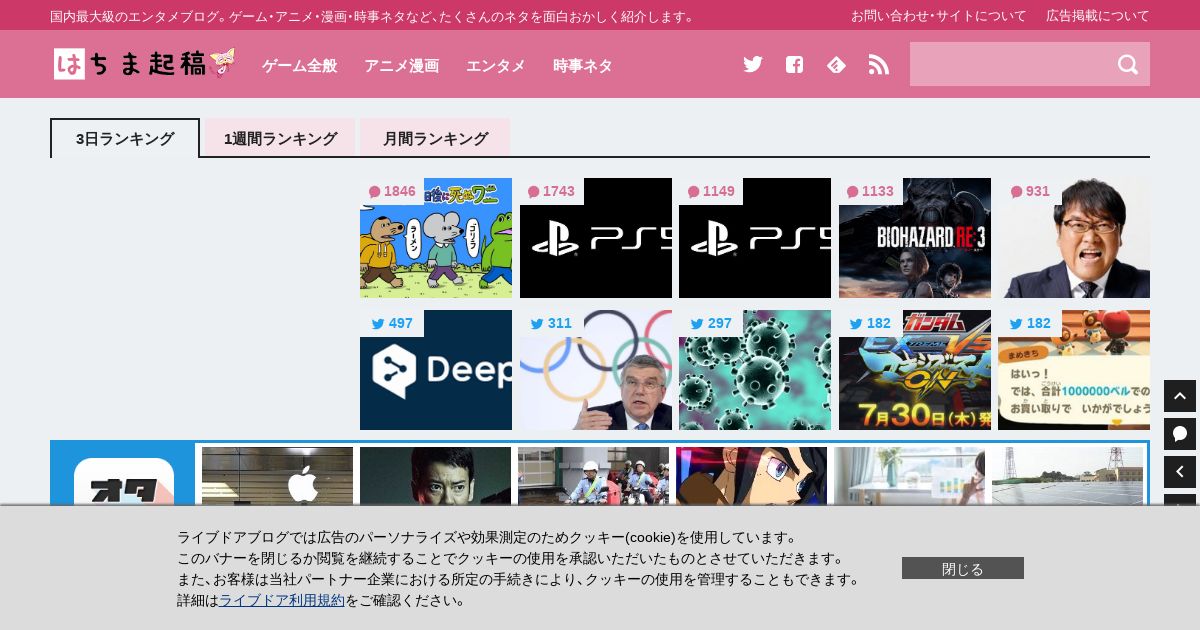Click the 497 tweet count badge

pyautogui.click(x=392, y=323)
